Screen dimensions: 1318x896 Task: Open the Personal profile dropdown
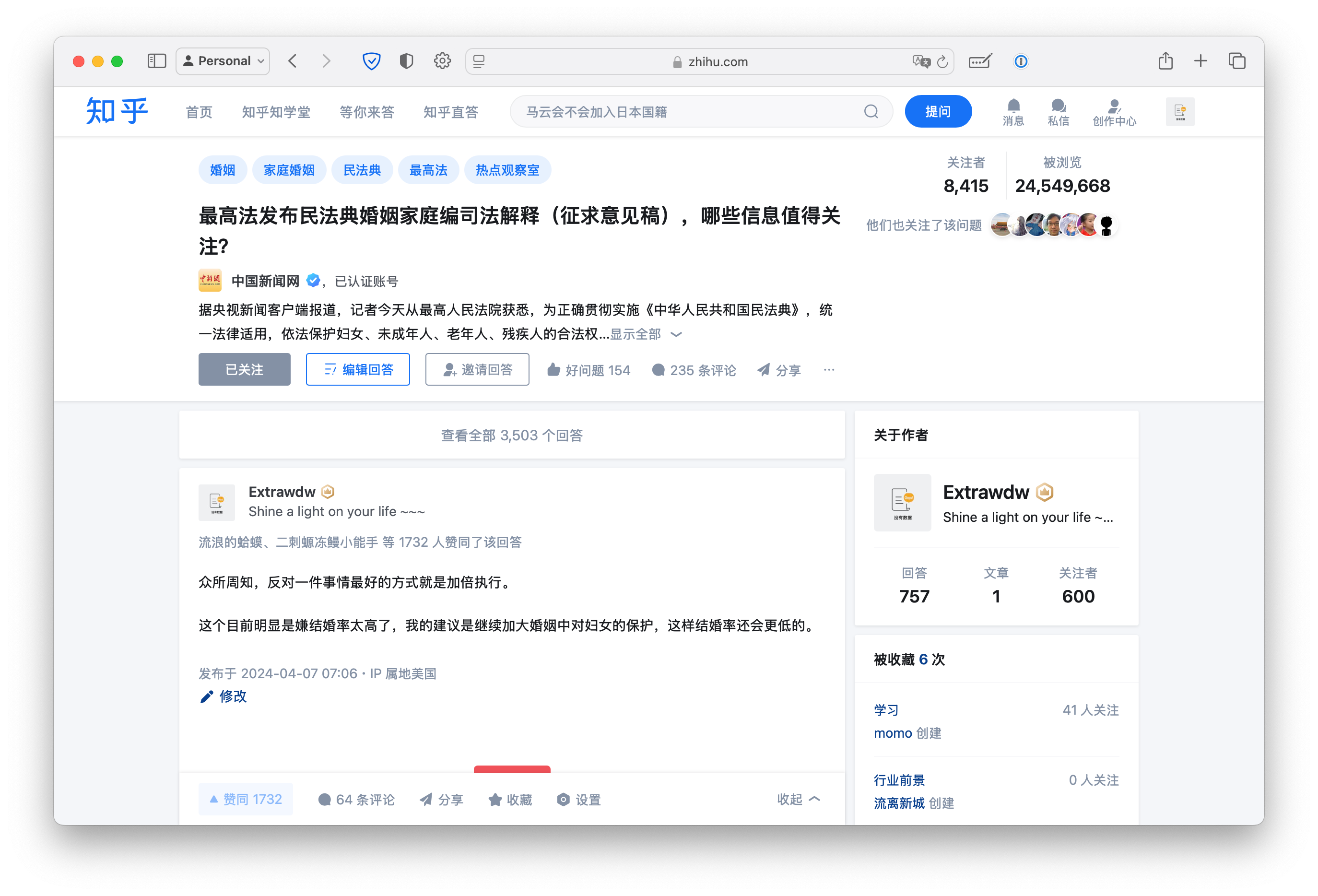coord(223,61)
